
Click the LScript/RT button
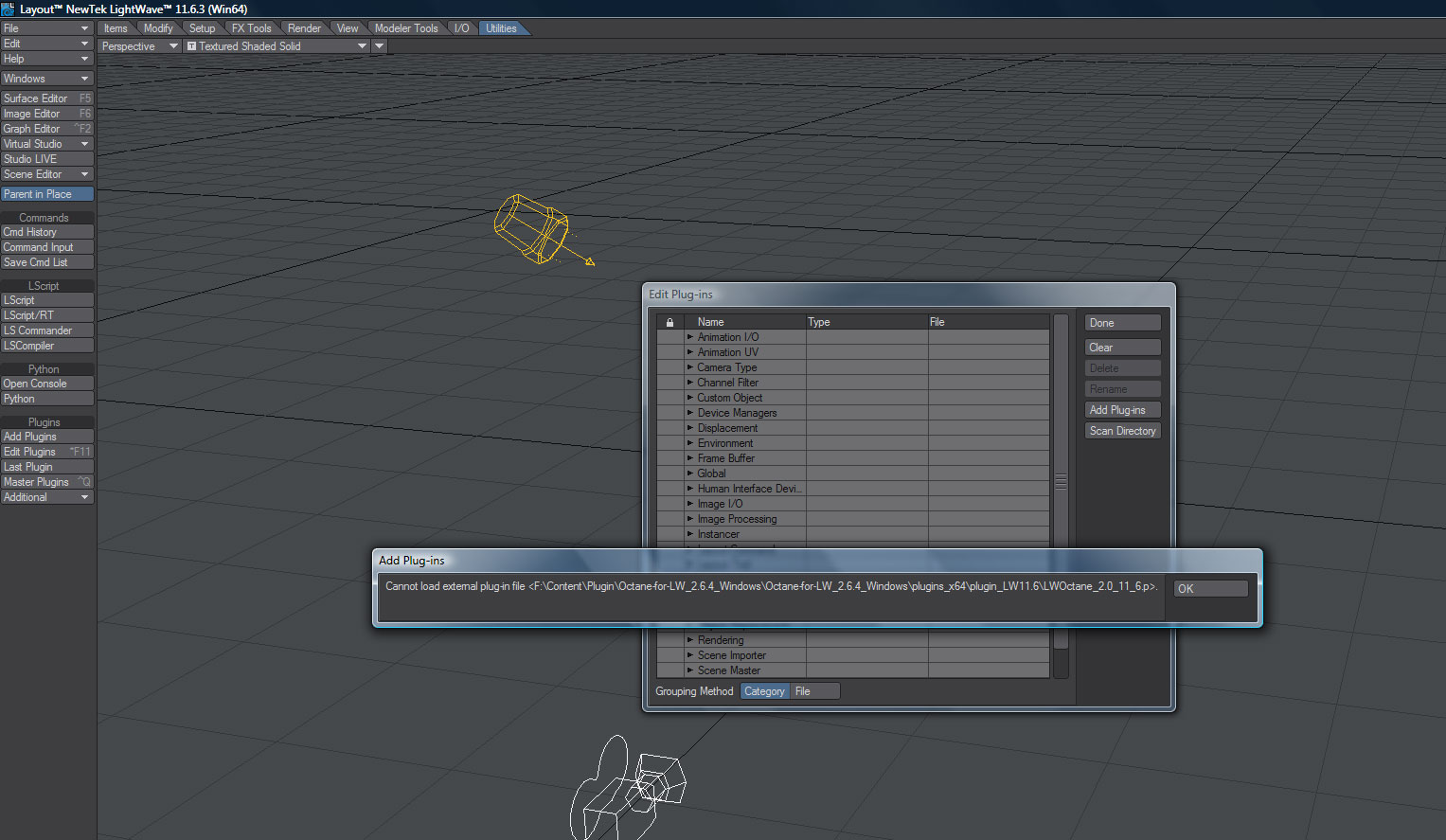click(46, 315)
